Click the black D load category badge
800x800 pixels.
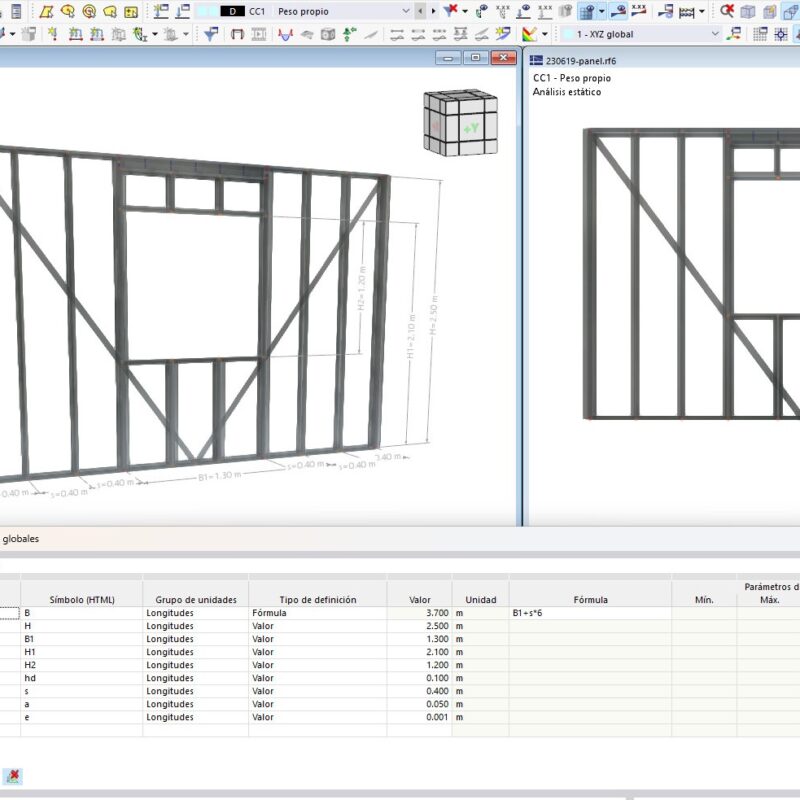233,11
